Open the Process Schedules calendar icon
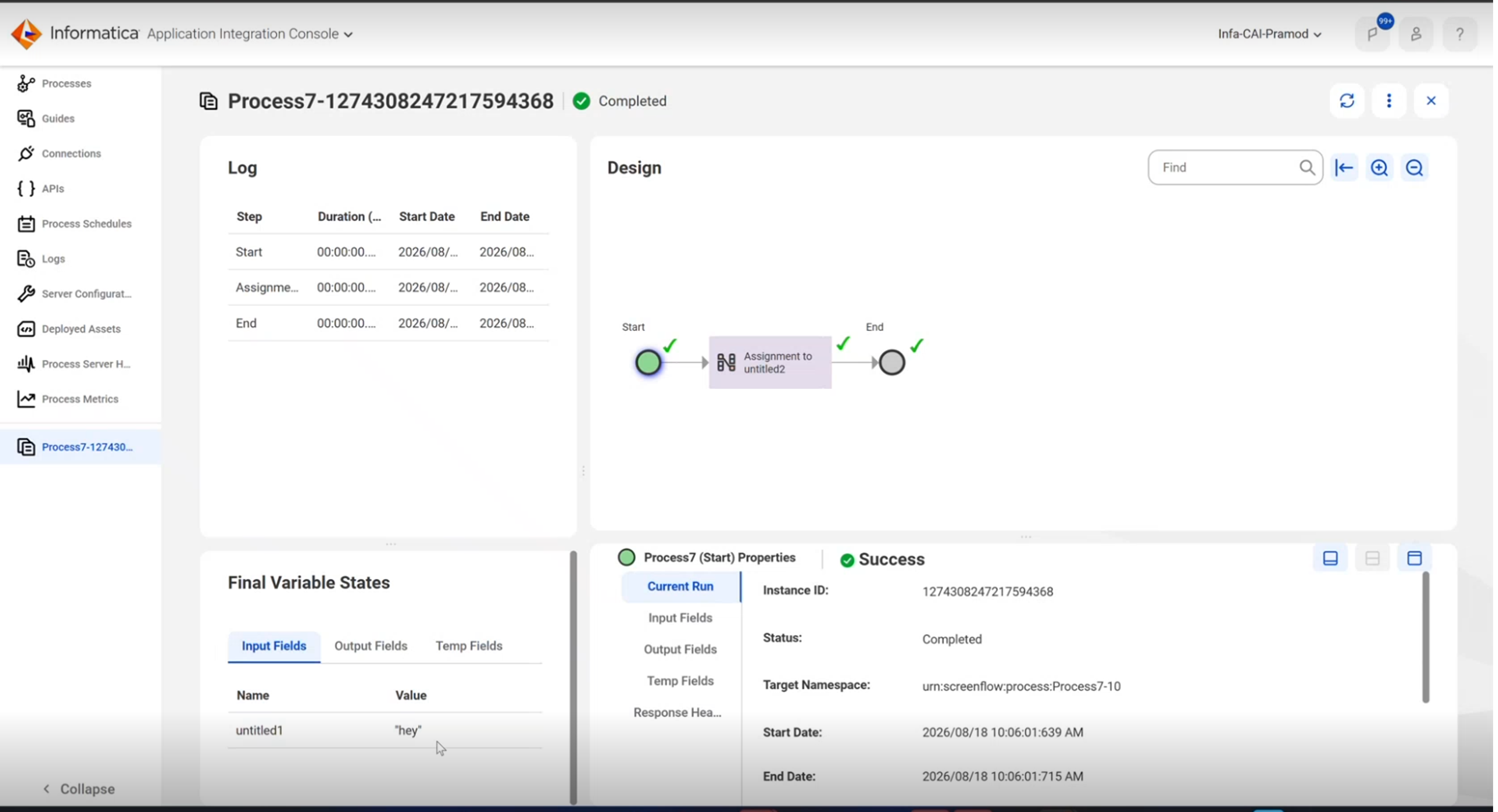Viewport: 1498px width, 812px height. [x=25, y=223]
